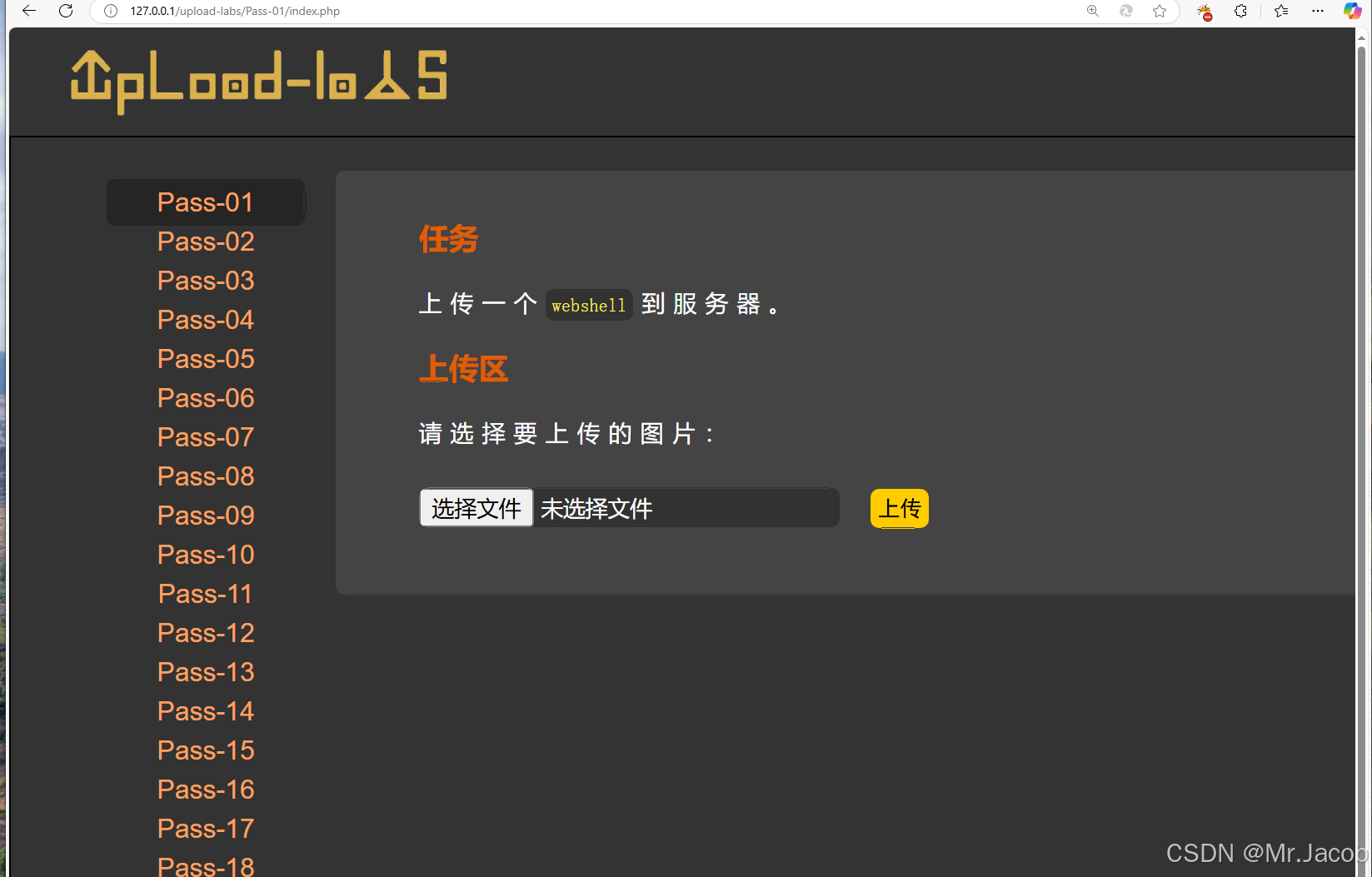Navigate to Pass-10 level

(x=206, y=555)
